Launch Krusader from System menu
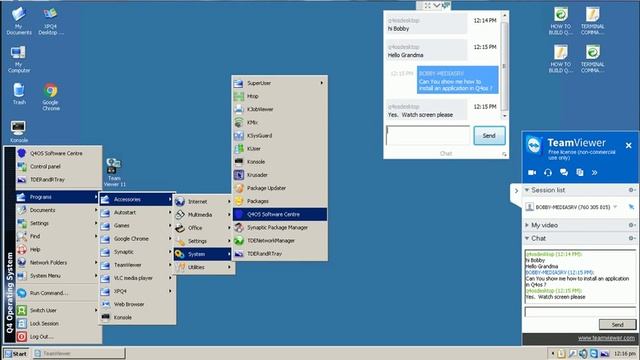Viewport: 640px width, 360px height. [x=280, y=175]
